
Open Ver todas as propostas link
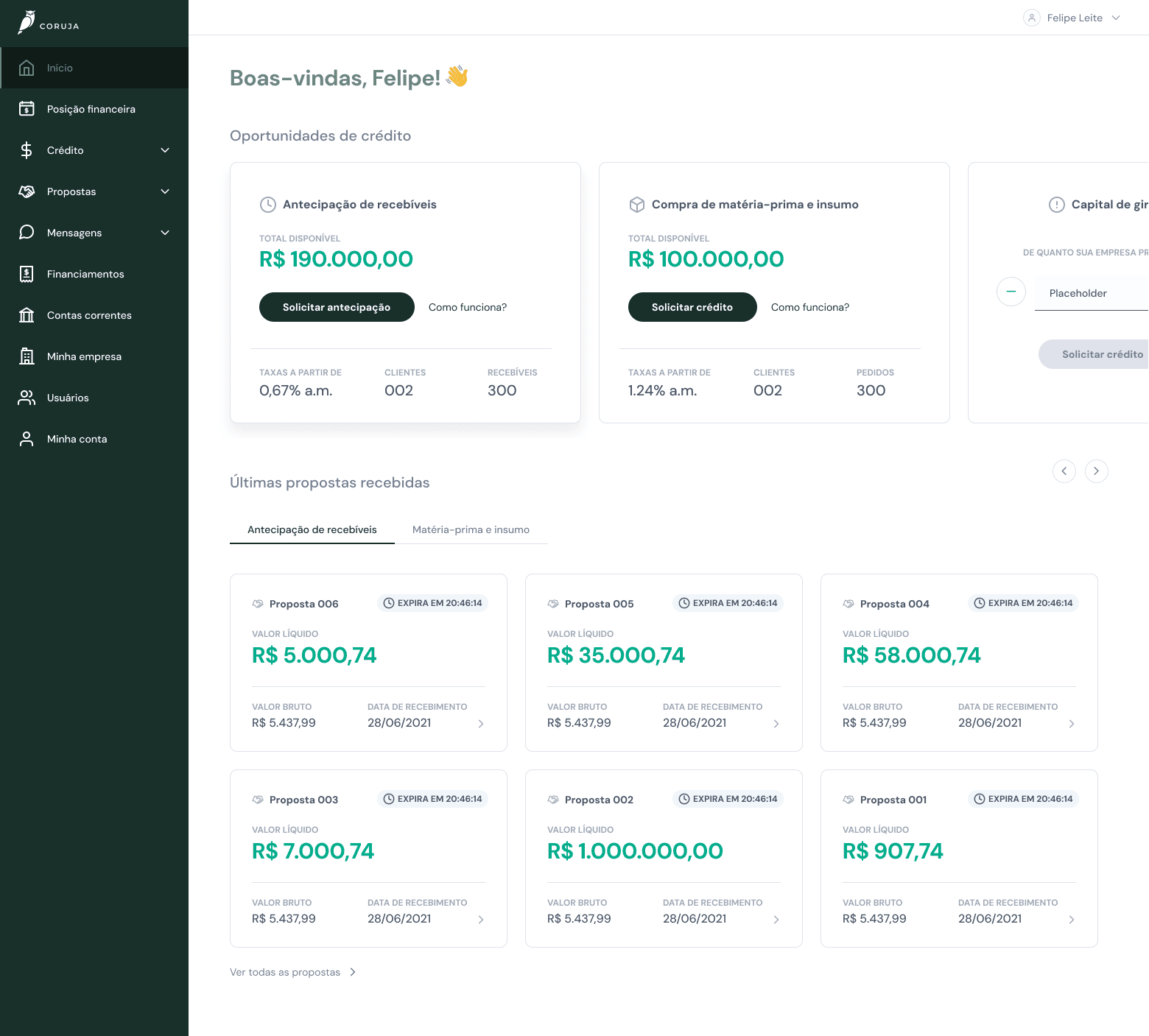click(293, 972)
